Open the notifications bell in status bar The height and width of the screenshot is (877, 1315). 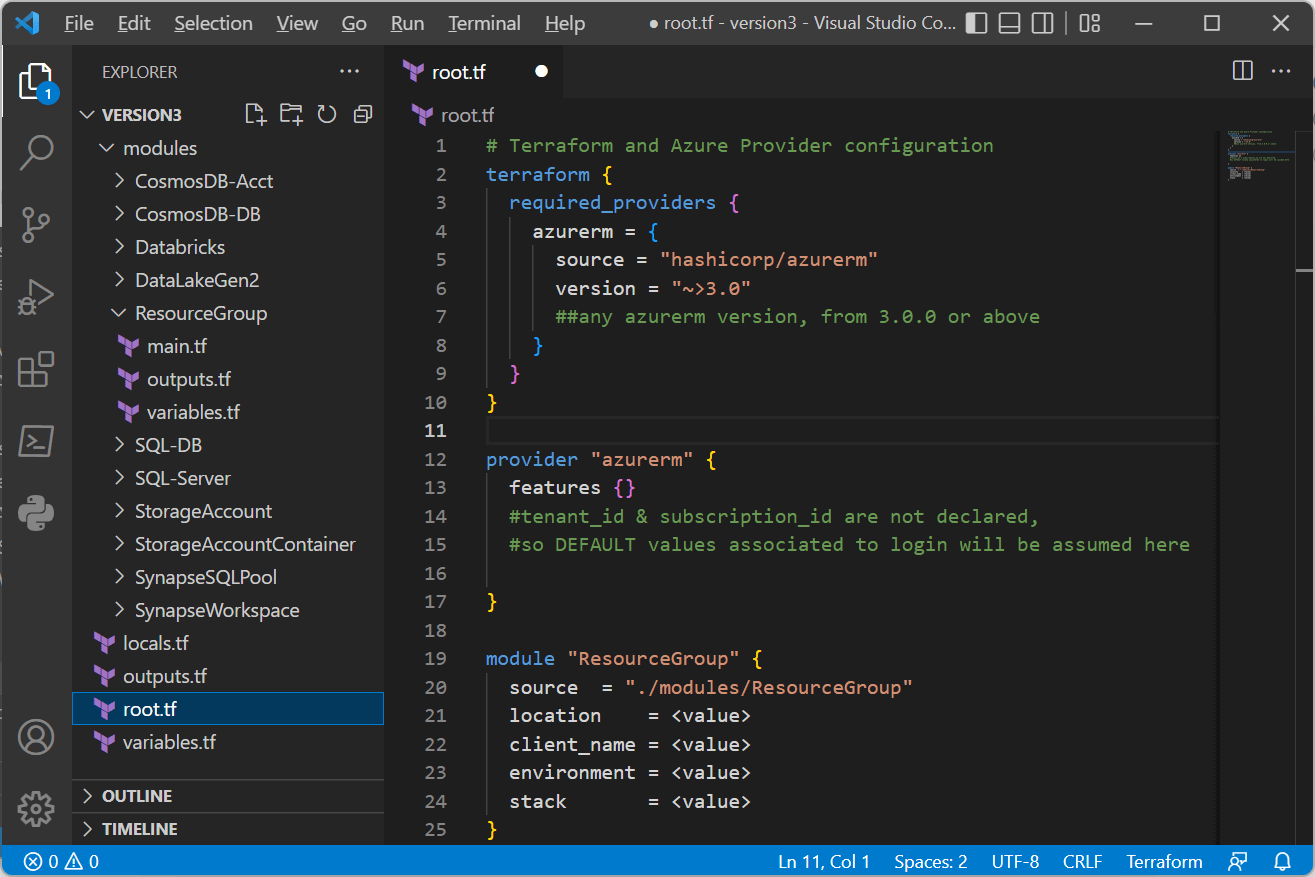tap(1282, 861)
